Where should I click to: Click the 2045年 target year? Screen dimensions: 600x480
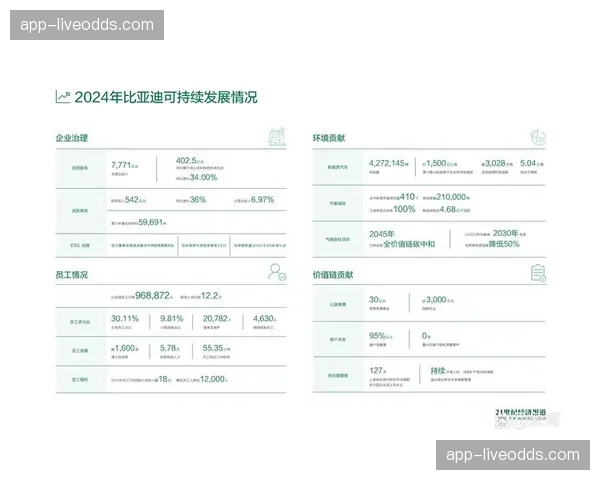[382, 234]
